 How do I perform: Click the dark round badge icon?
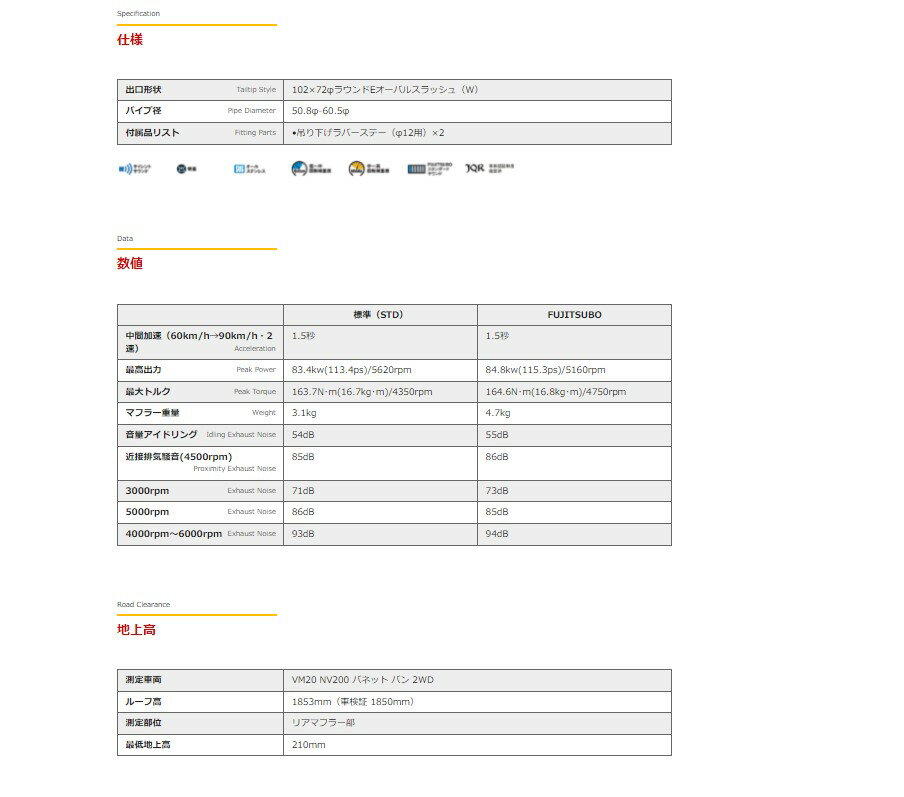coord(186,169)
